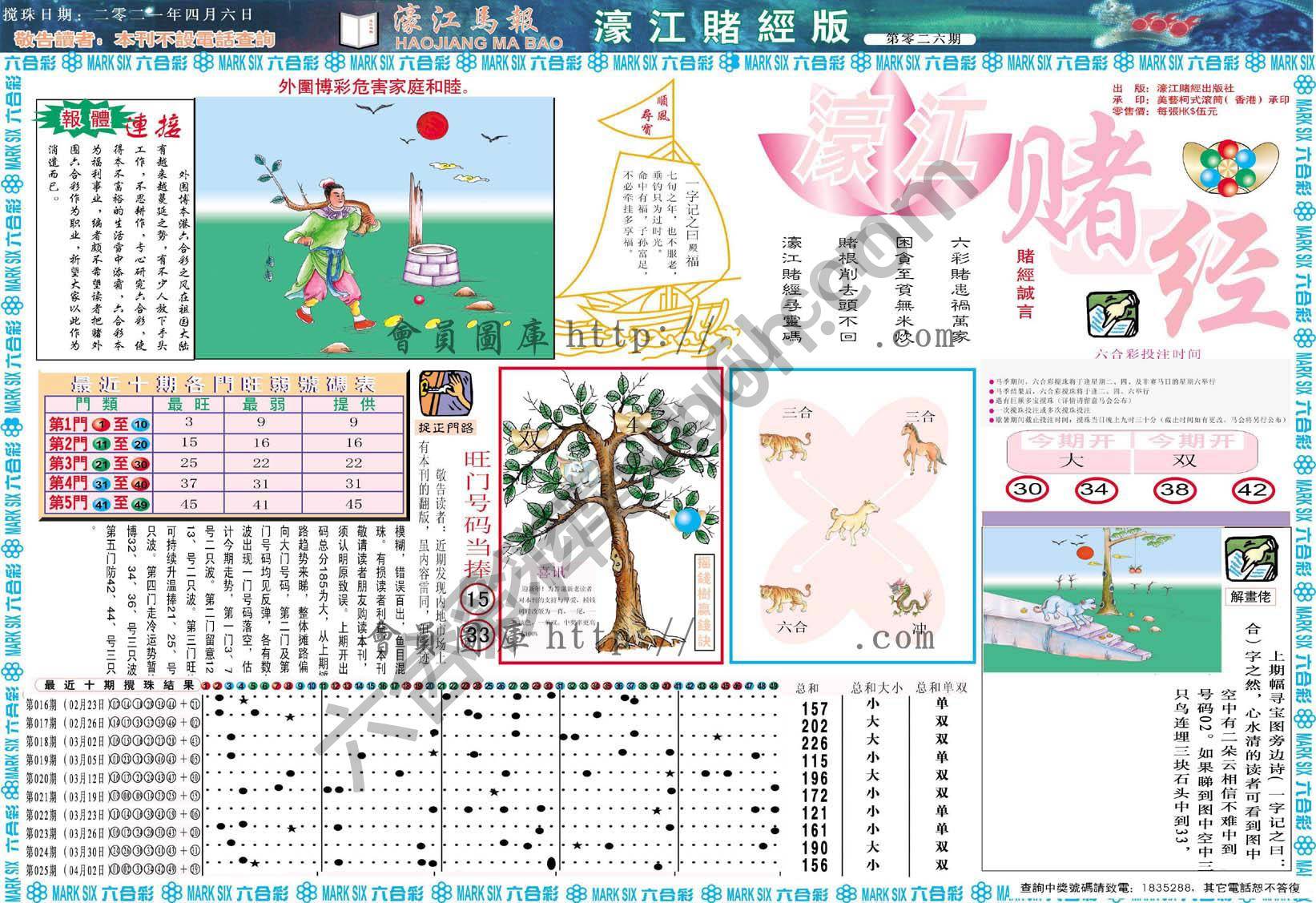Click the 总和 value 157

coord(815,708)
